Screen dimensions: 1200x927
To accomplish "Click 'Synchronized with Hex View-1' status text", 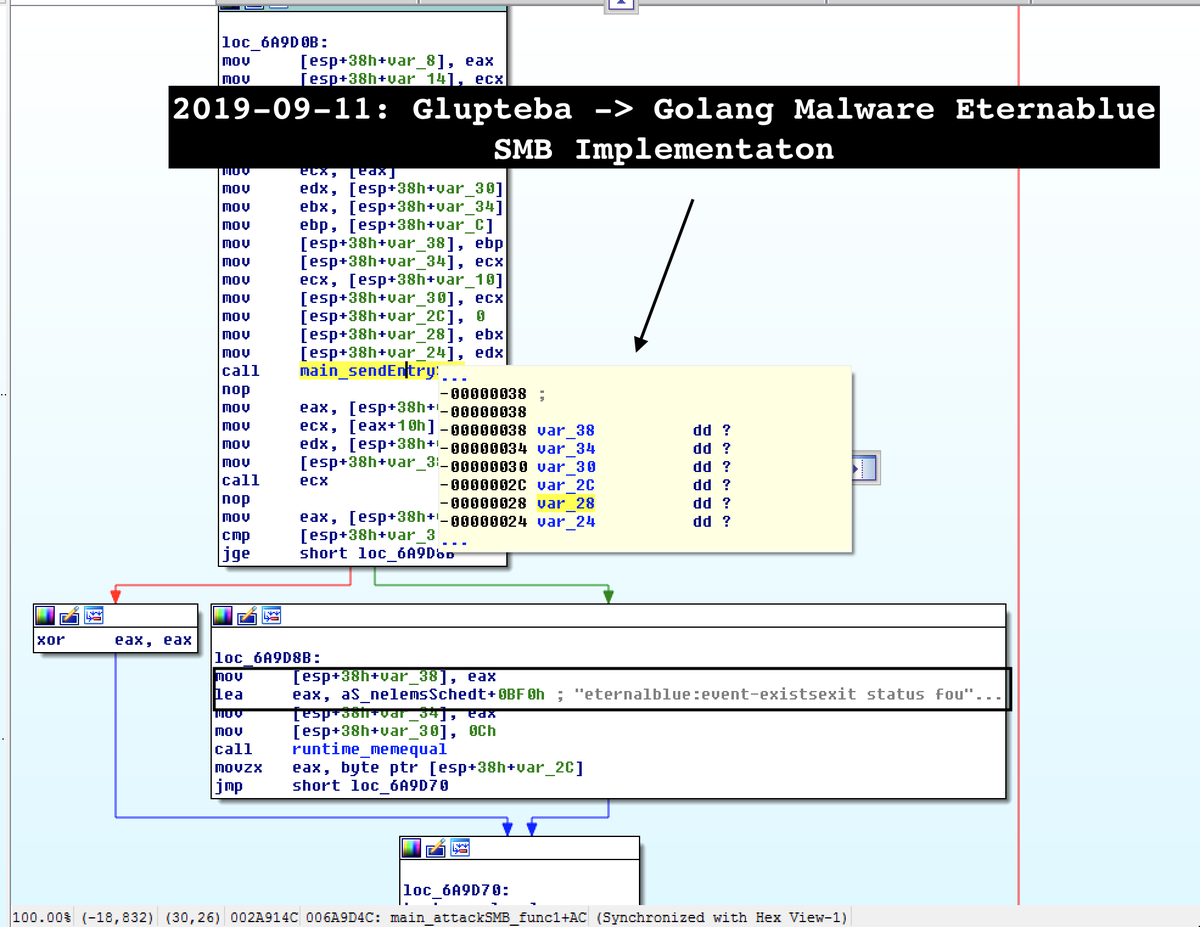I will [x=721, y=918].
